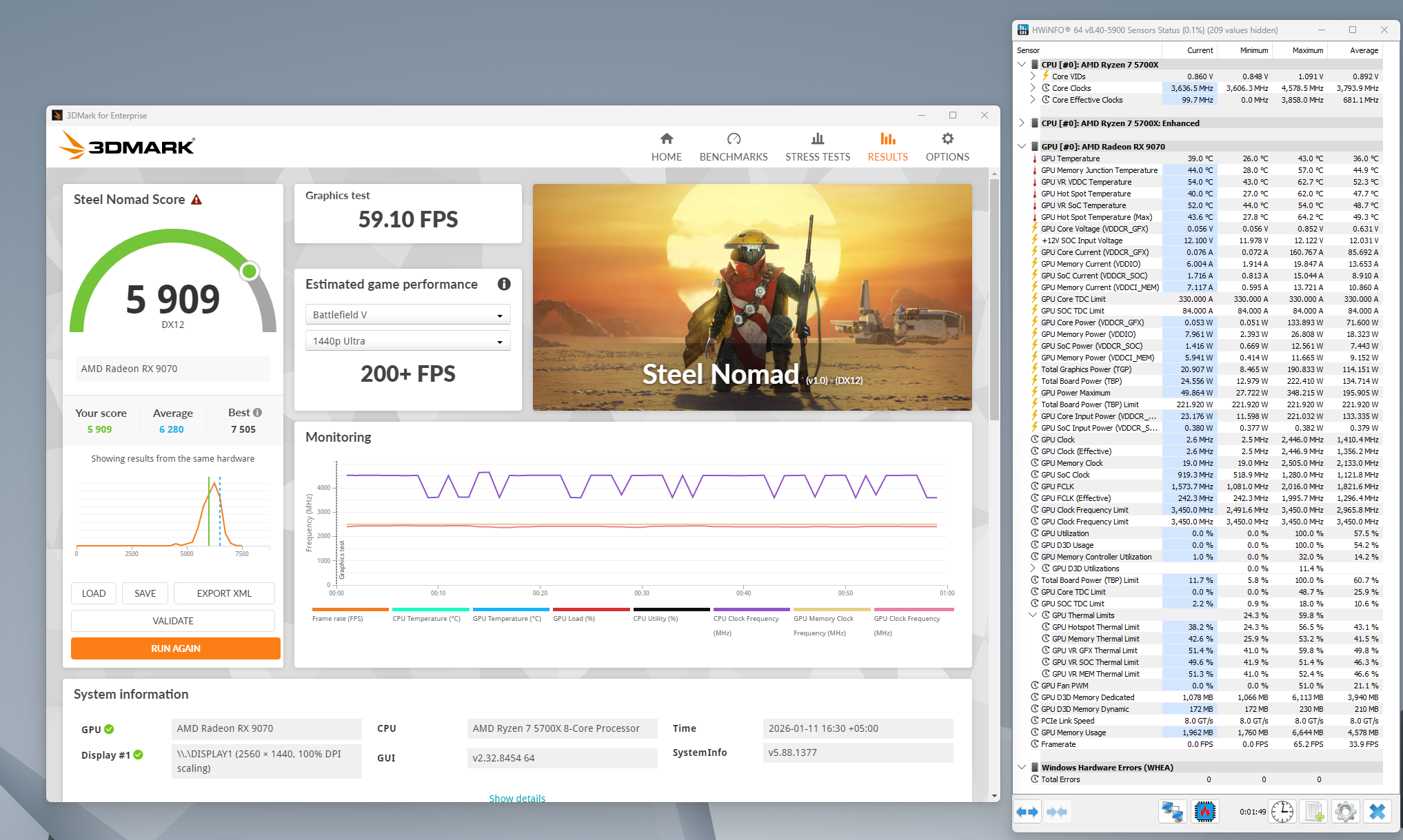
Task: Switch to the BENCHMARKS tab
Action: (x=733, y=147)
